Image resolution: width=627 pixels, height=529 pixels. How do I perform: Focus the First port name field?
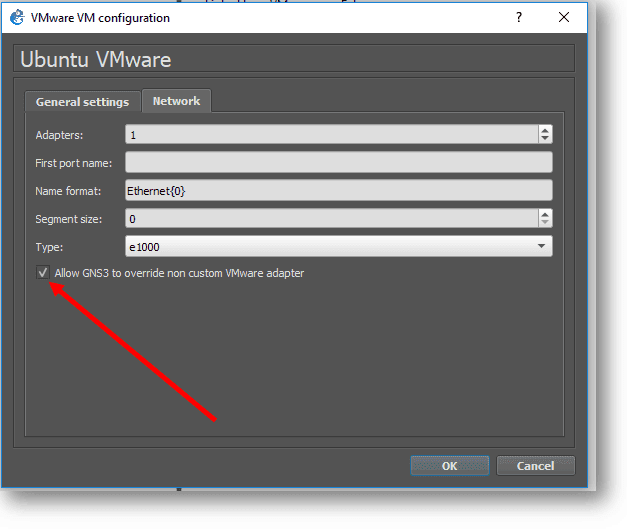click(x=339, y=162)
